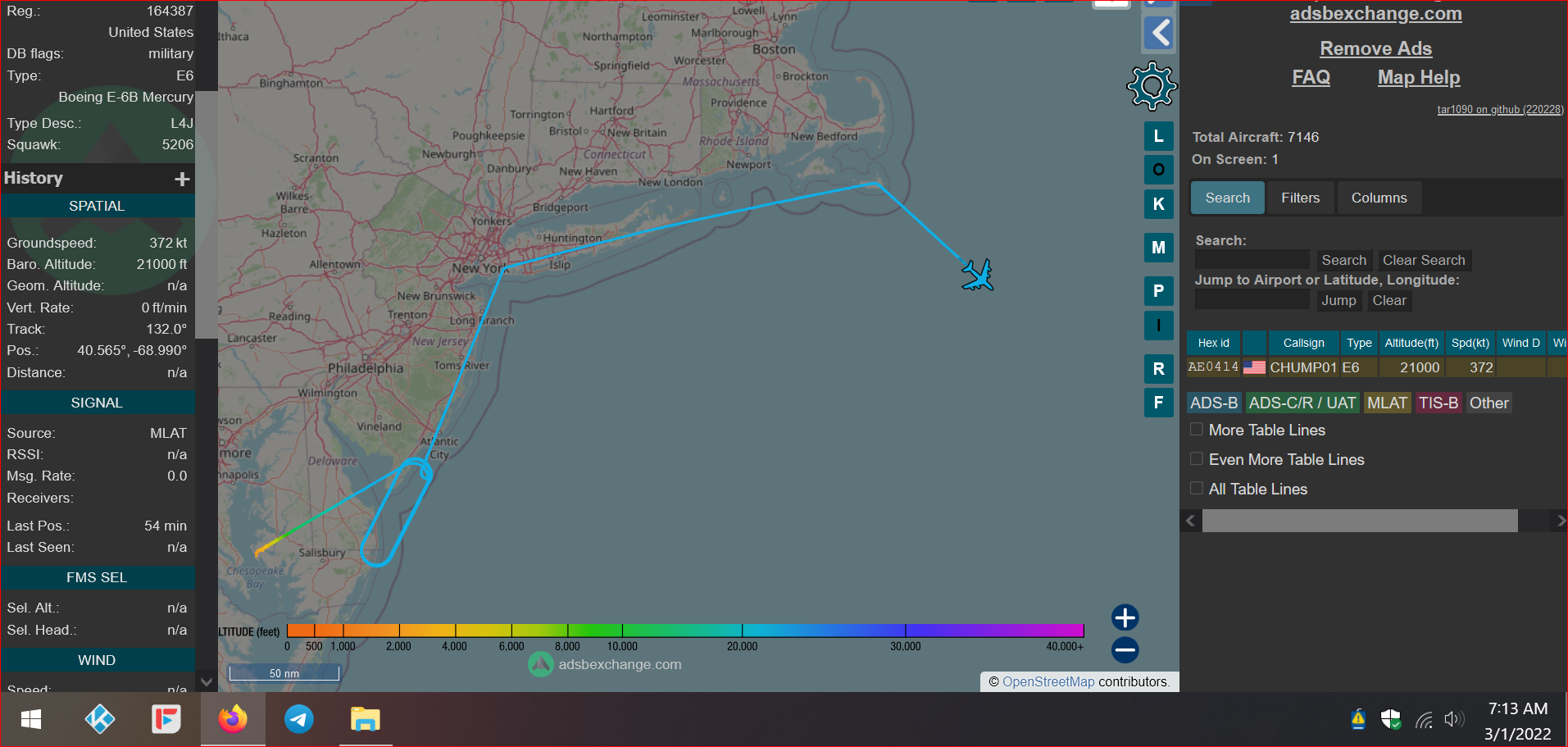Click the Clear Search button
This screenshot has height=747, width=1568.
[1424, 260]
